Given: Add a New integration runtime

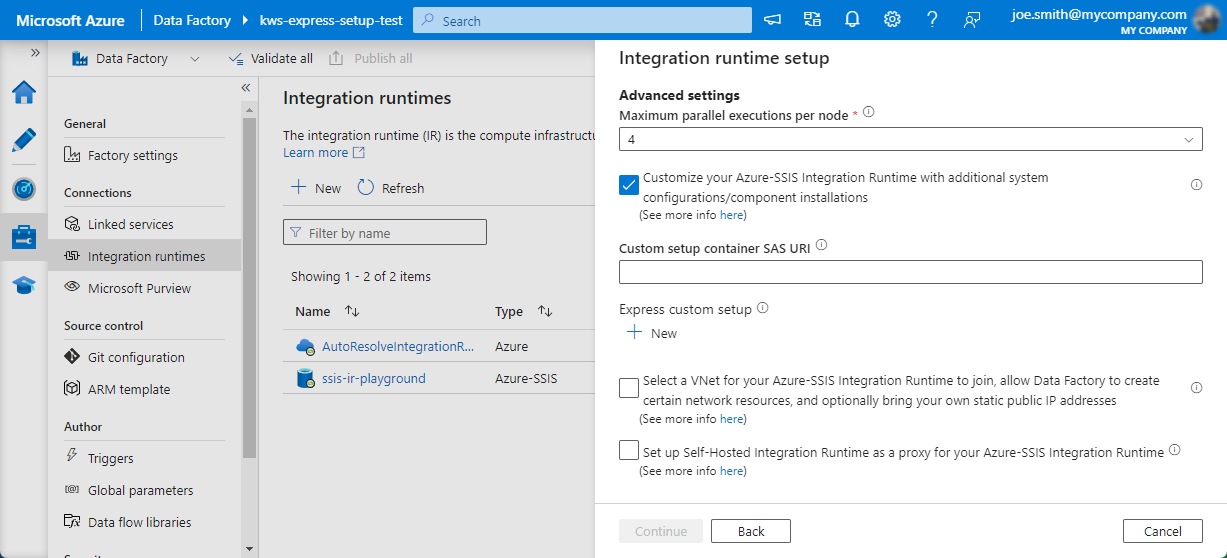Looking at the screenshot, I should pos(316,188).
